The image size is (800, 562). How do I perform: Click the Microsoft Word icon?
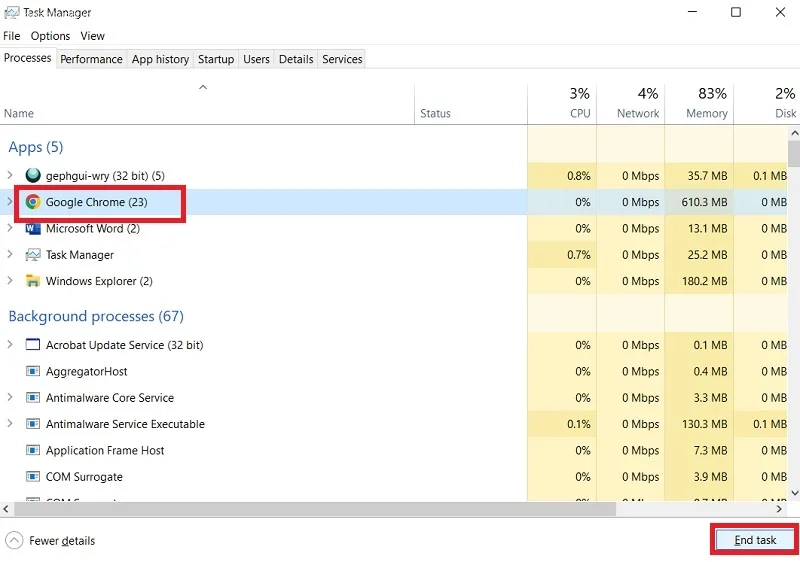click(x=33, y=228)
